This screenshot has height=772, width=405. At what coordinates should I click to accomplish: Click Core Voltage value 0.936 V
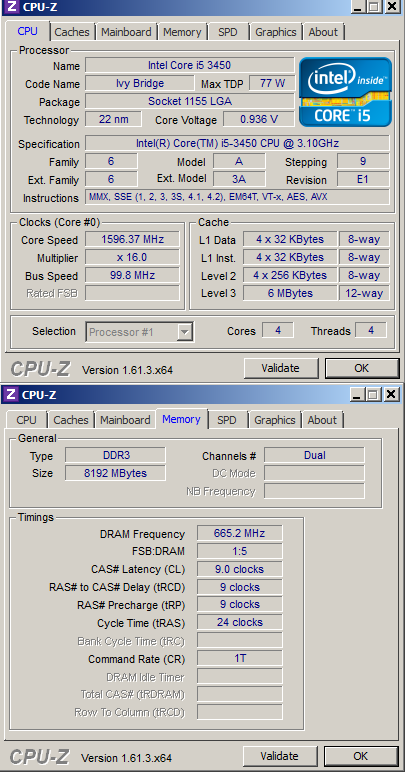point(259,119)
